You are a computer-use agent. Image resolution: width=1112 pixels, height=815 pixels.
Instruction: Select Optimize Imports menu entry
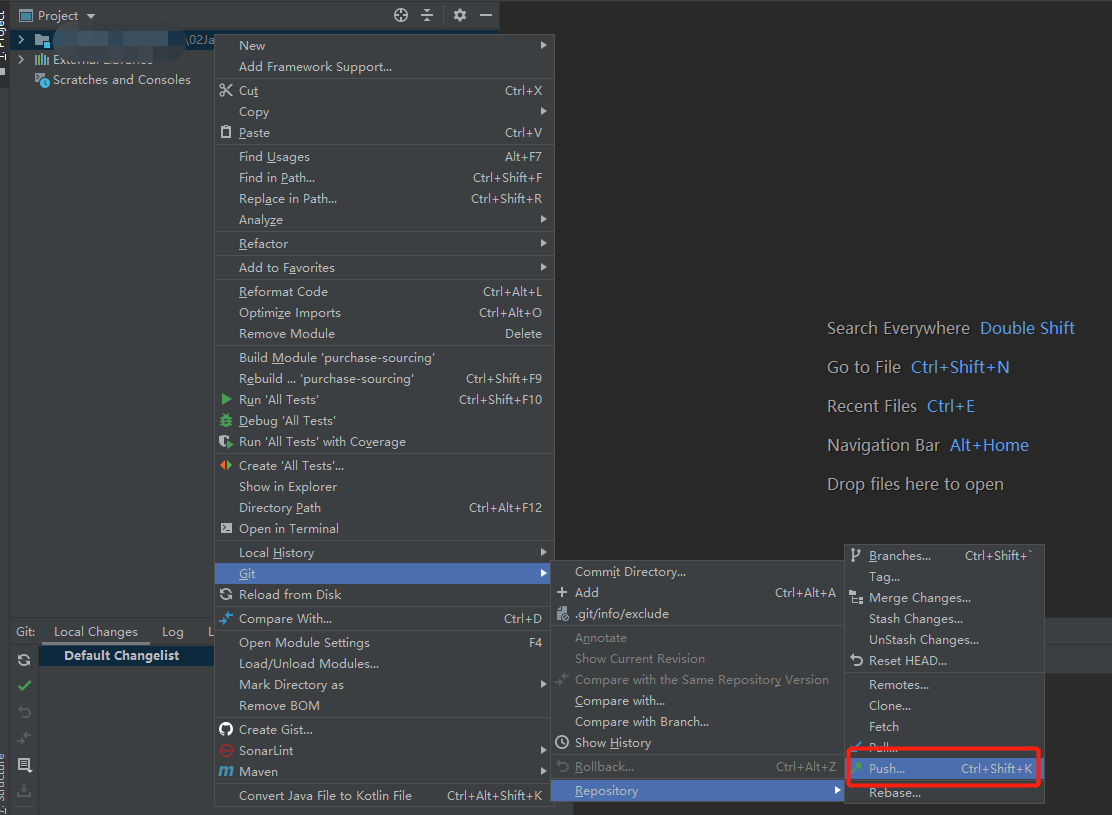(x=384, y=313)
